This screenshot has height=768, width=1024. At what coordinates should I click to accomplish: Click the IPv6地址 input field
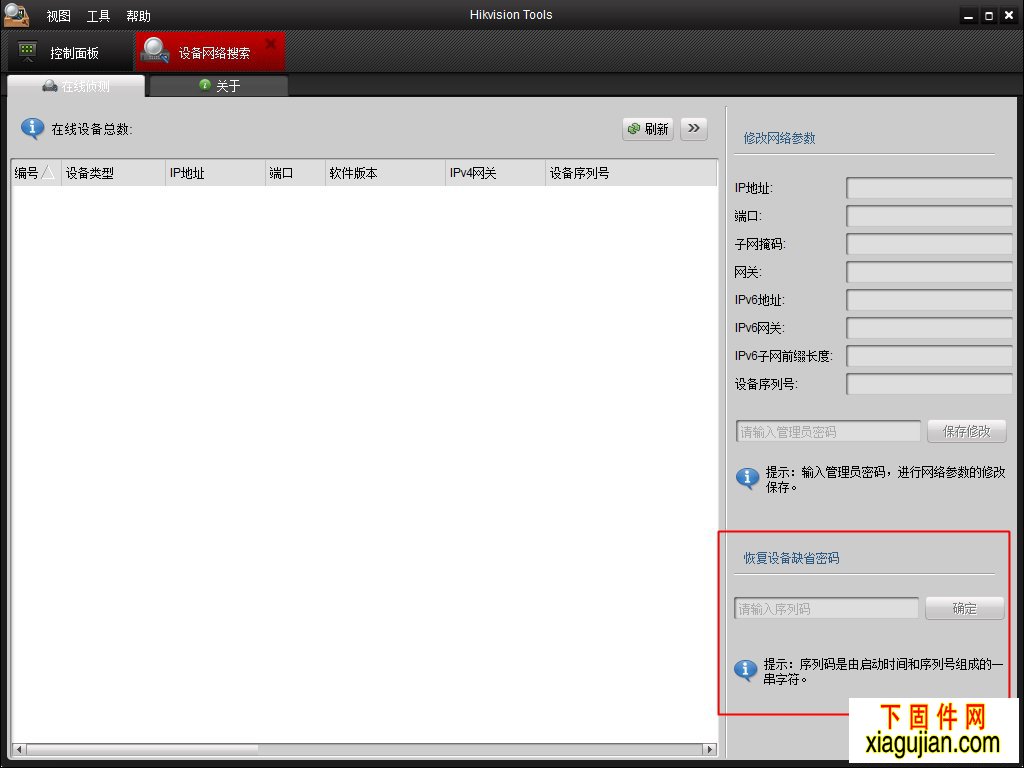click(929, 300)
